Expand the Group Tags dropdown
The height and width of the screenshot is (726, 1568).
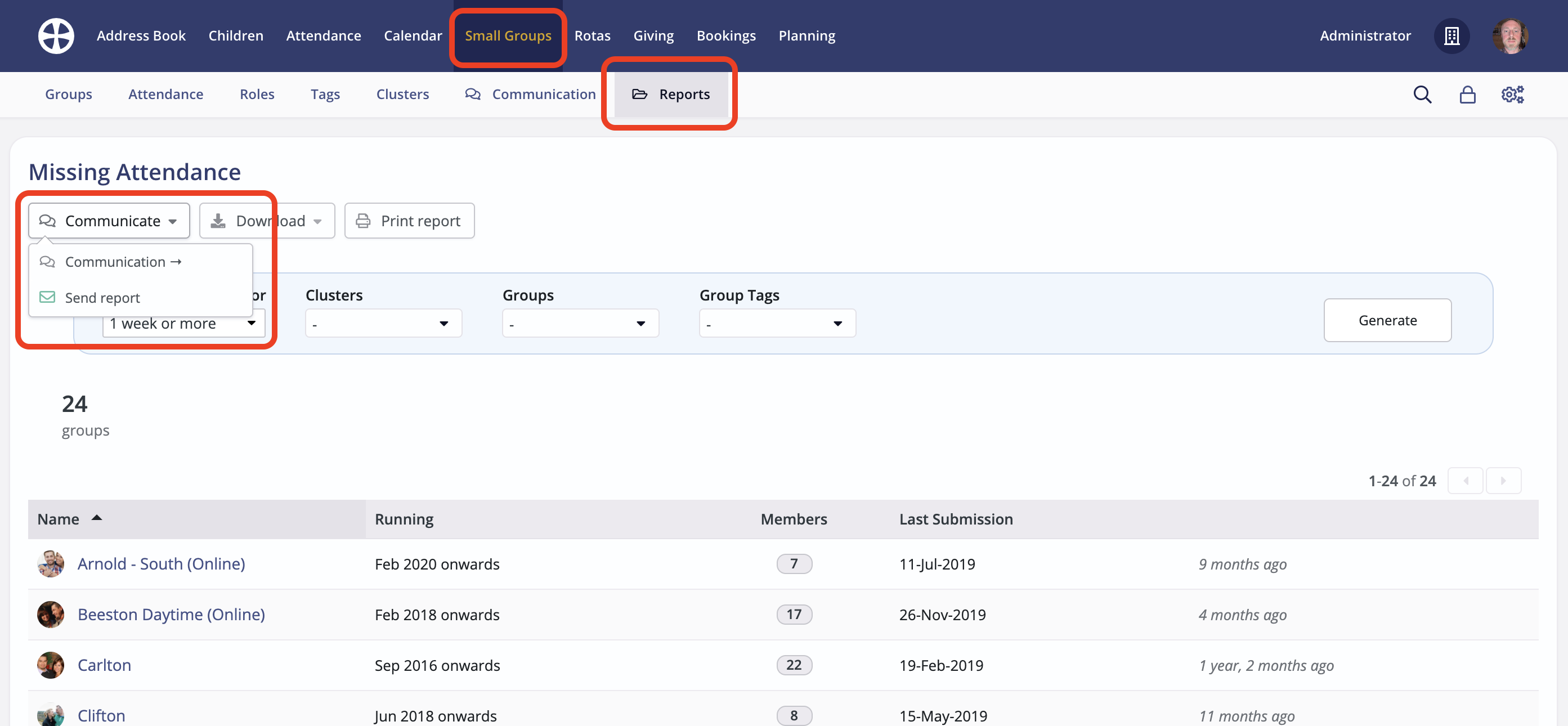[x=777, y=323]
